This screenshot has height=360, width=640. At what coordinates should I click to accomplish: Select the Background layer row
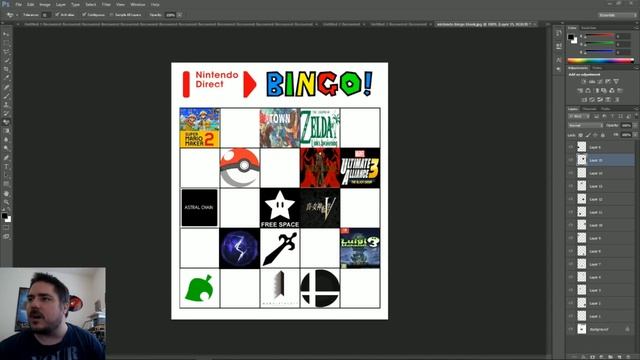[601, 329]
